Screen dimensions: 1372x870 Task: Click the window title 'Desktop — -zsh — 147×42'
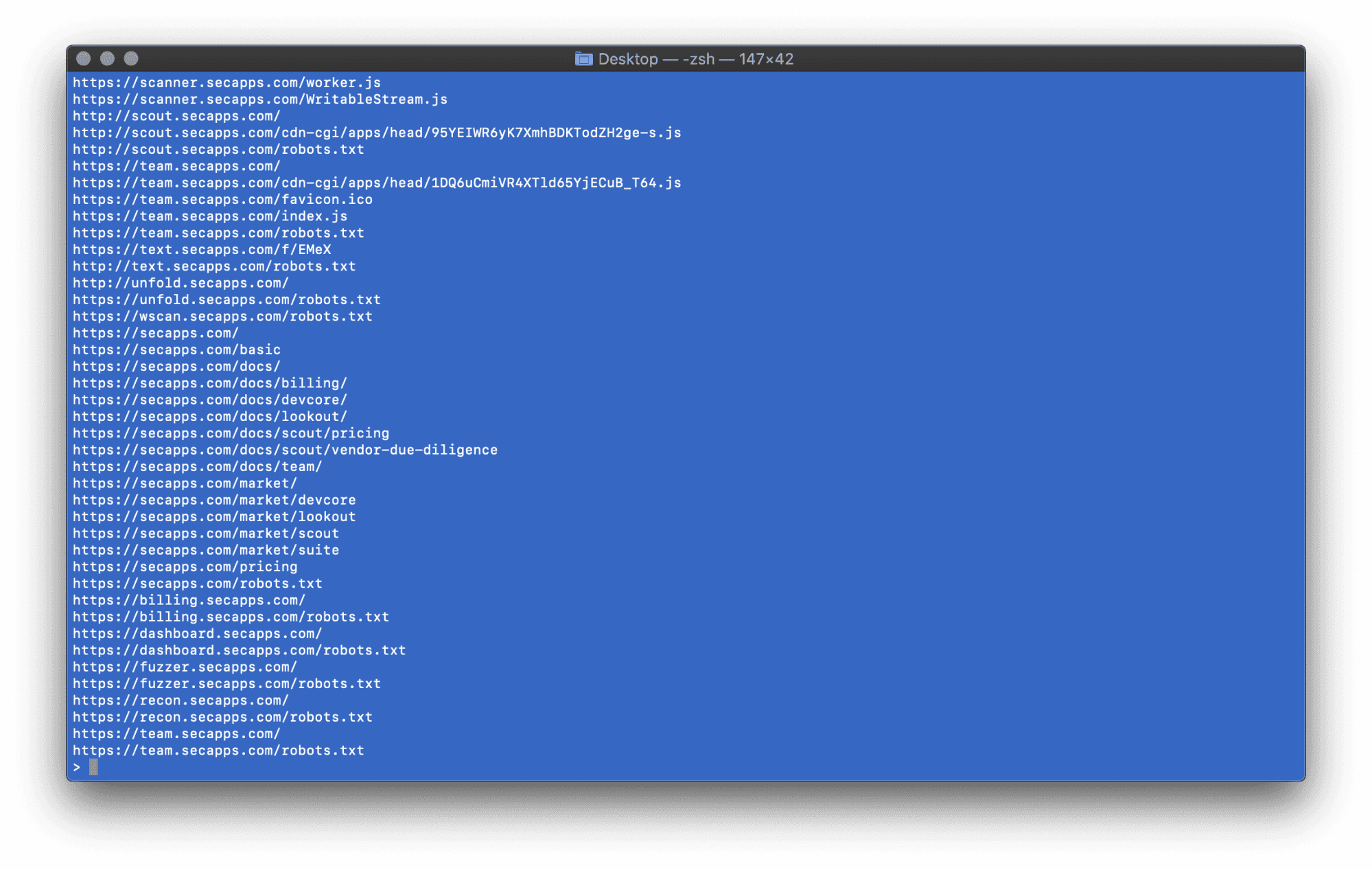pos(695,59)
